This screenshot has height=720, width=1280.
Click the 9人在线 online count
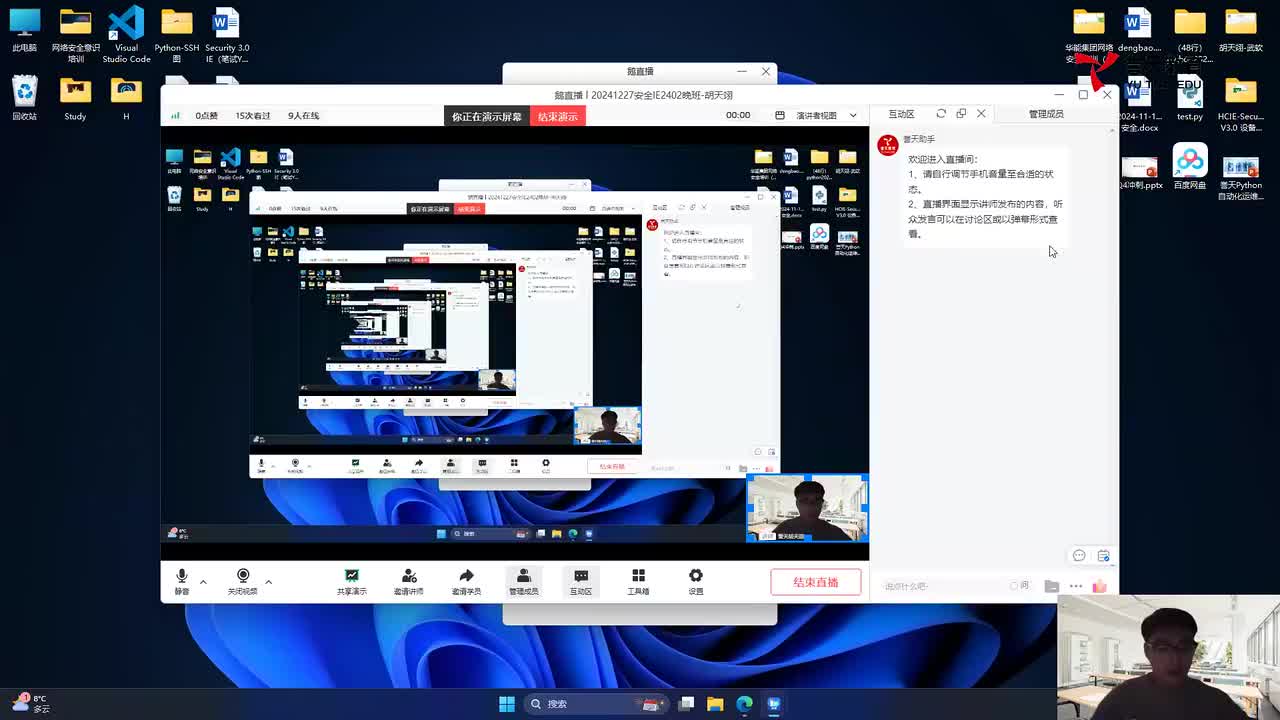[303, 116]
